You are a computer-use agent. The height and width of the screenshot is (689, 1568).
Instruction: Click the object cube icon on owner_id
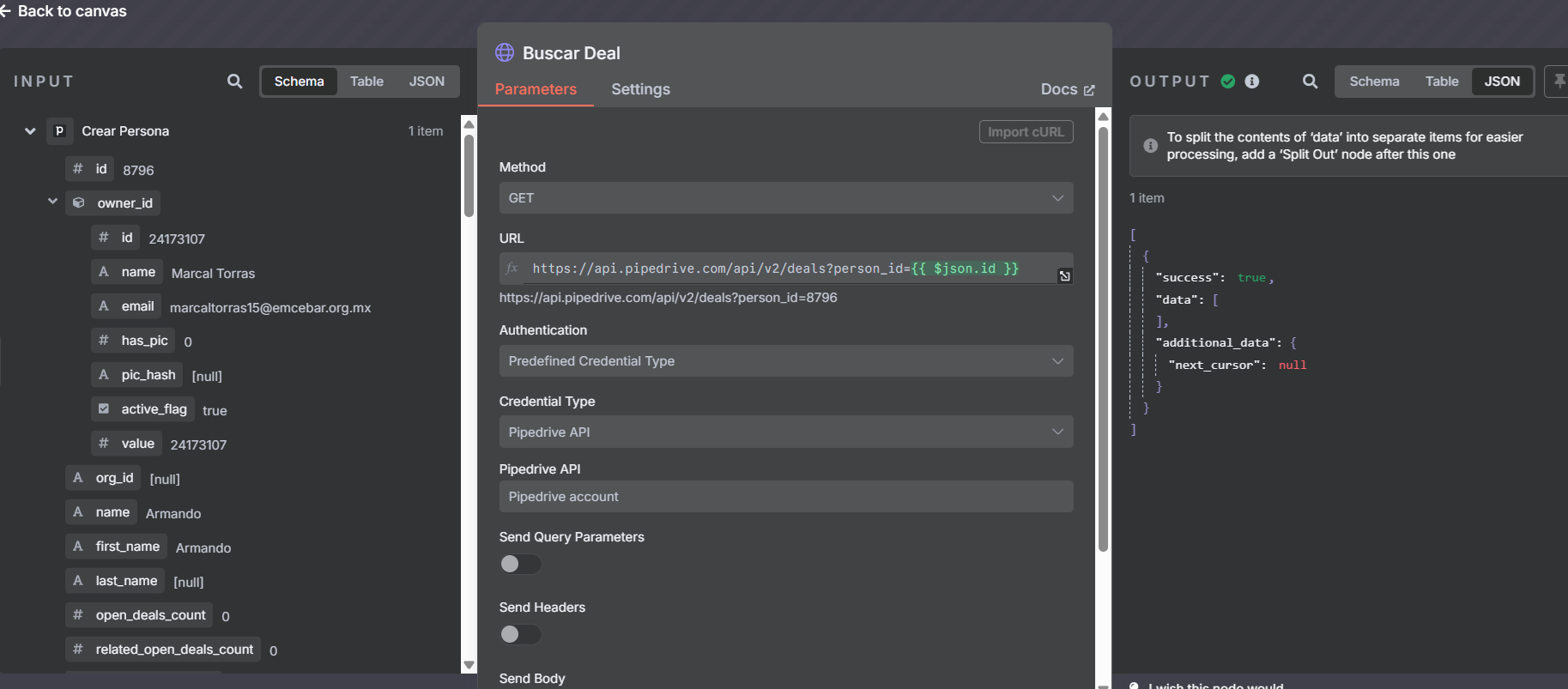pyautogui.click(x=78, y=203)
